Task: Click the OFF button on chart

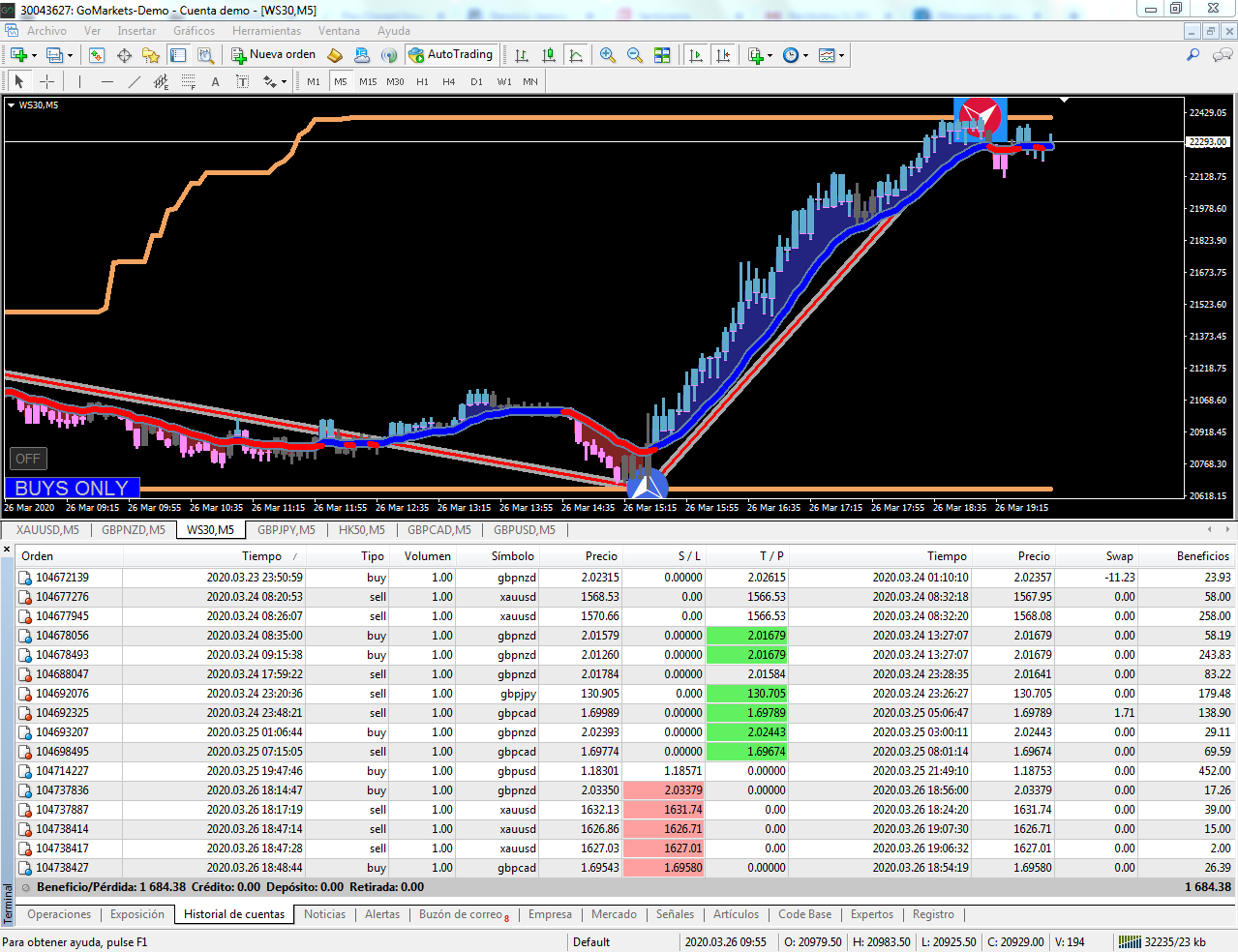Action: tap(28, 459)
